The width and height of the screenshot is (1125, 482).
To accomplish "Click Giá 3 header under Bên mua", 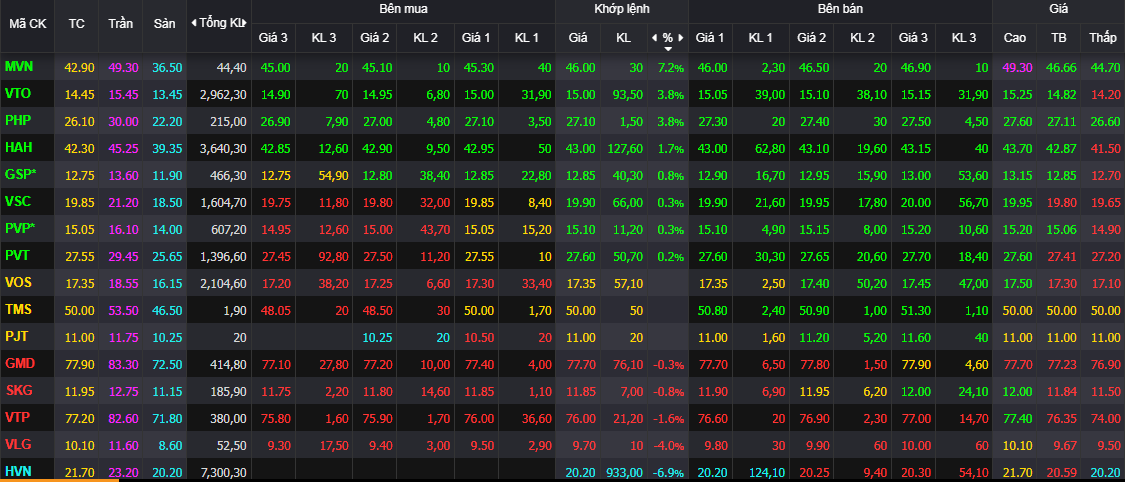I will 273,37.
